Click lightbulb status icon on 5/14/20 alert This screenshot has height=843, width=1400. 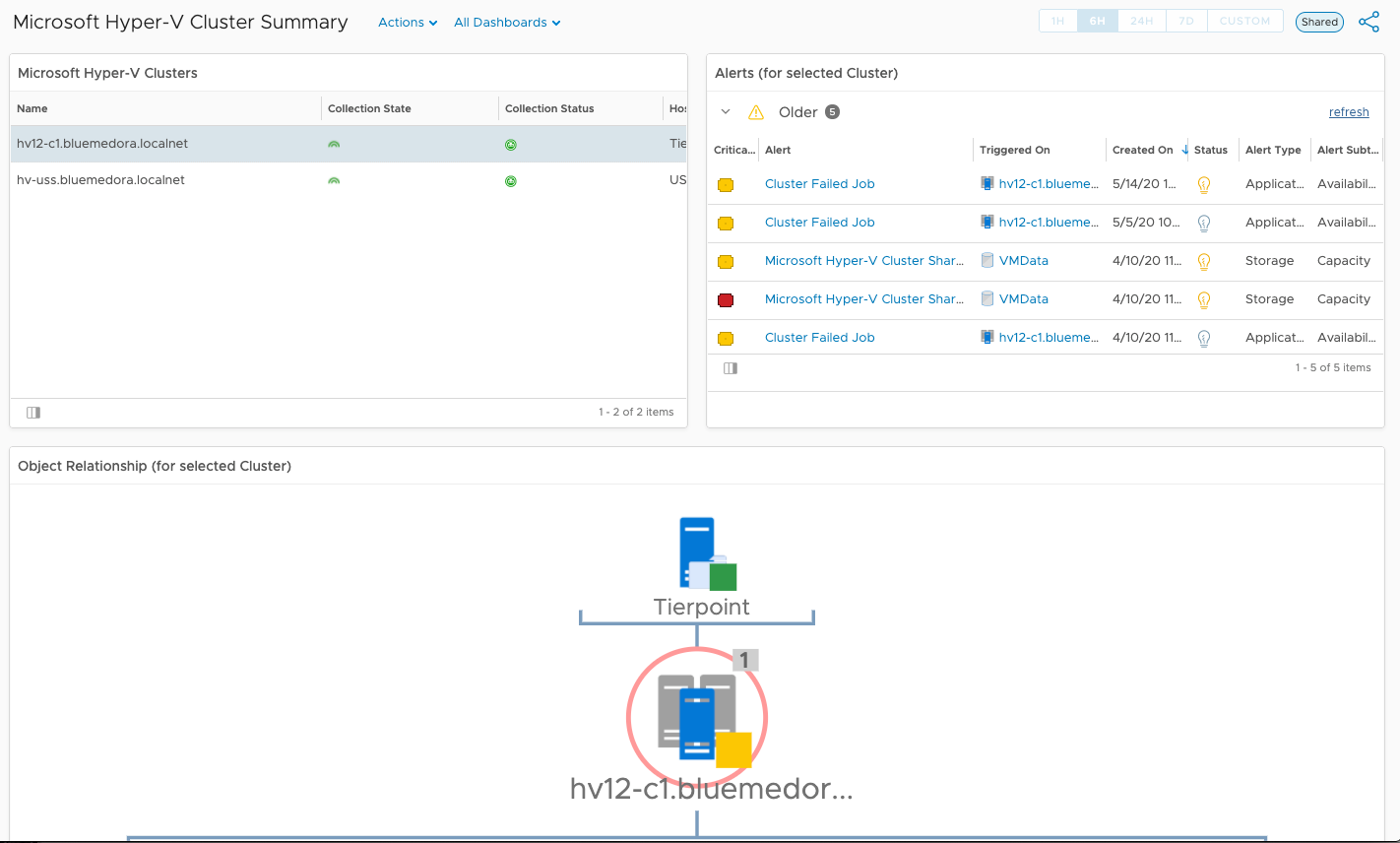(1203, 185)
